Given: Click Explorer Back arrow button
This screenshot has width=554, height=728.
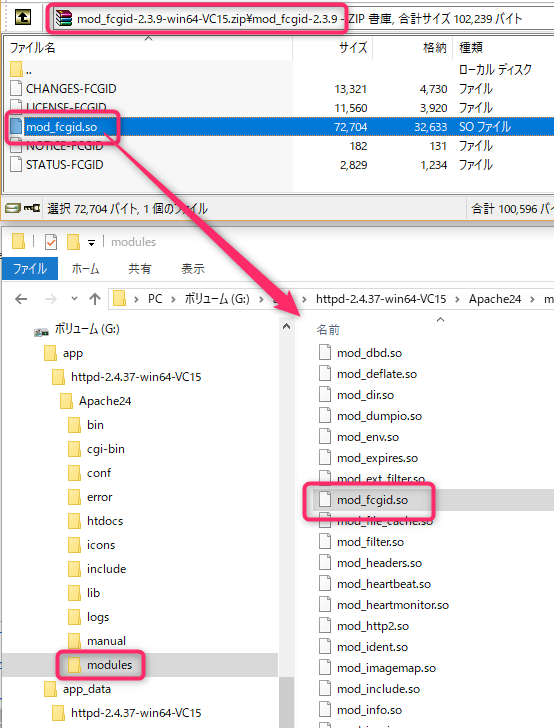Looking at the screenshot, I should point(21,299).
